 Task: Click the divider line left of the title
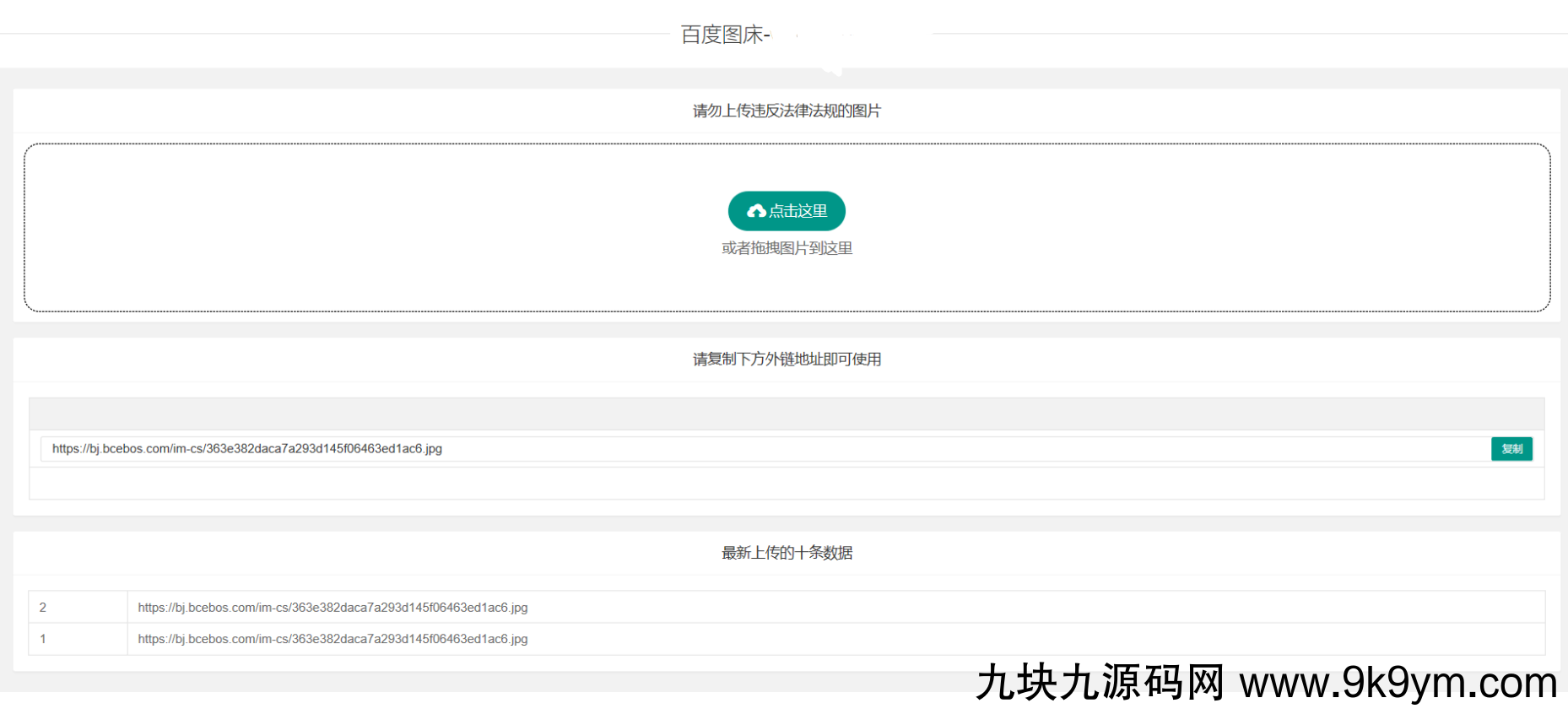(338, 34)
